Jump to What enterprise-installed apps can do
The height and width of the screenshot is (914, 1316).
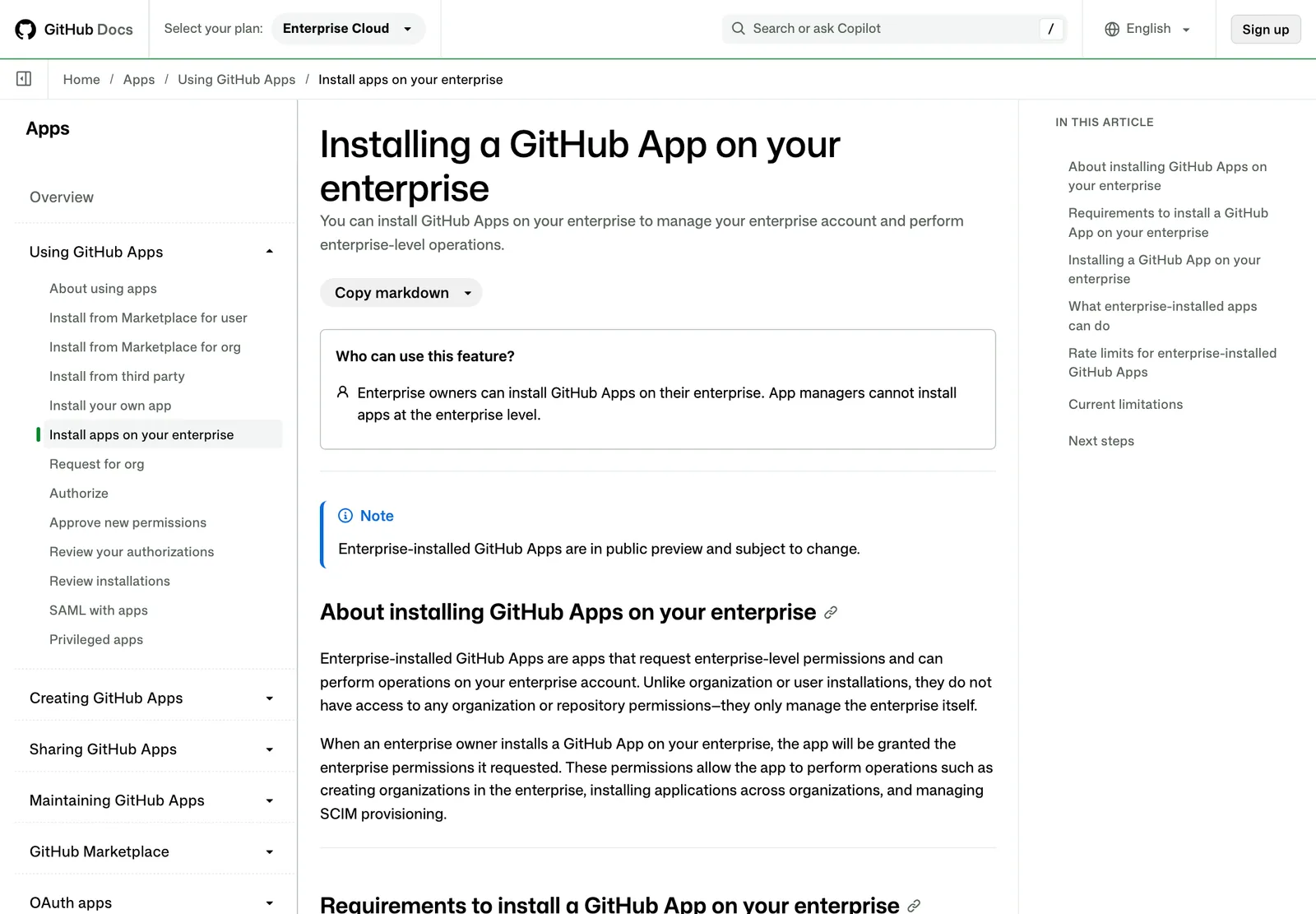[x=1162, y=316]
